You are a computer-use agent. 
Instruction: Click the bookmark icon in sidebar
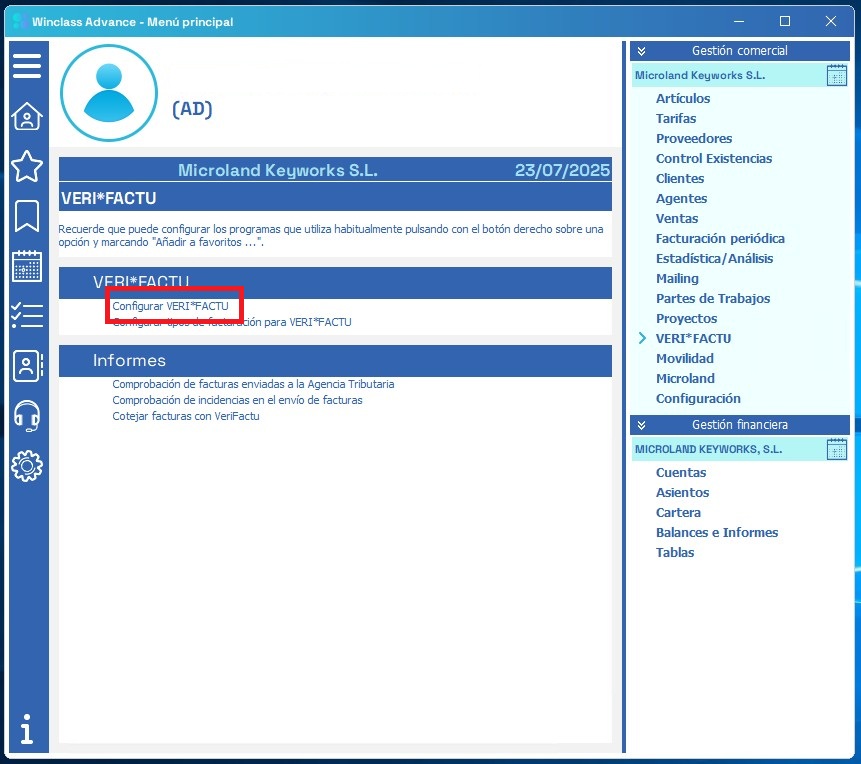[x=27, y=216]
